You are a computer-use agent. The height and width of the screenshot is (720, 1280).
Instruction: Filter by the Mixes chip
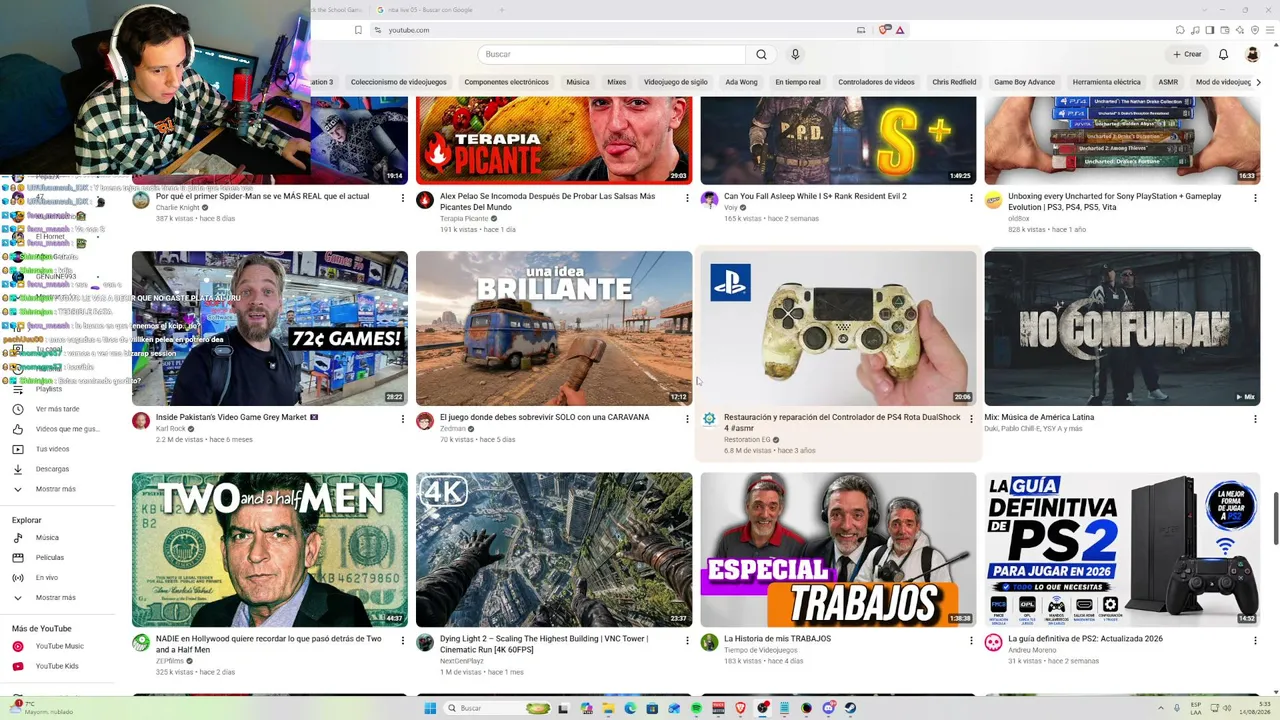pyautogui.click(x=617, y=82)
